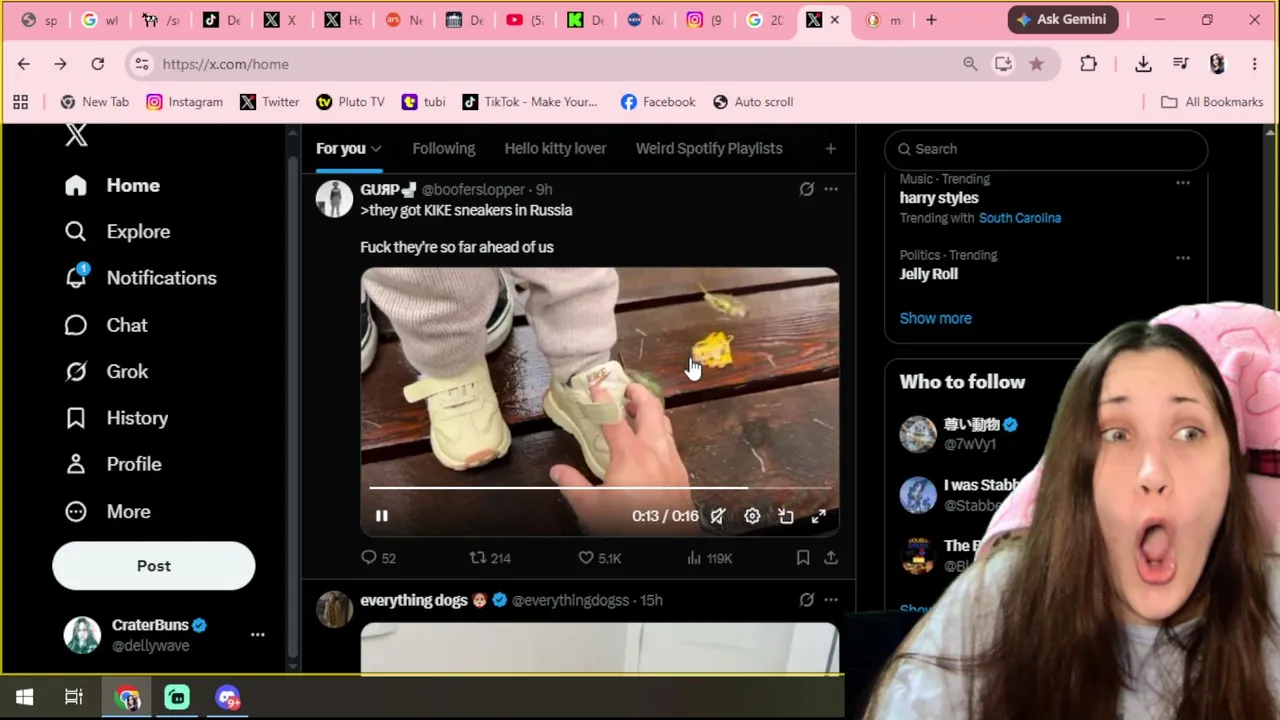
Task: Open Explore from the X sidebar
Action: (117, 232)
